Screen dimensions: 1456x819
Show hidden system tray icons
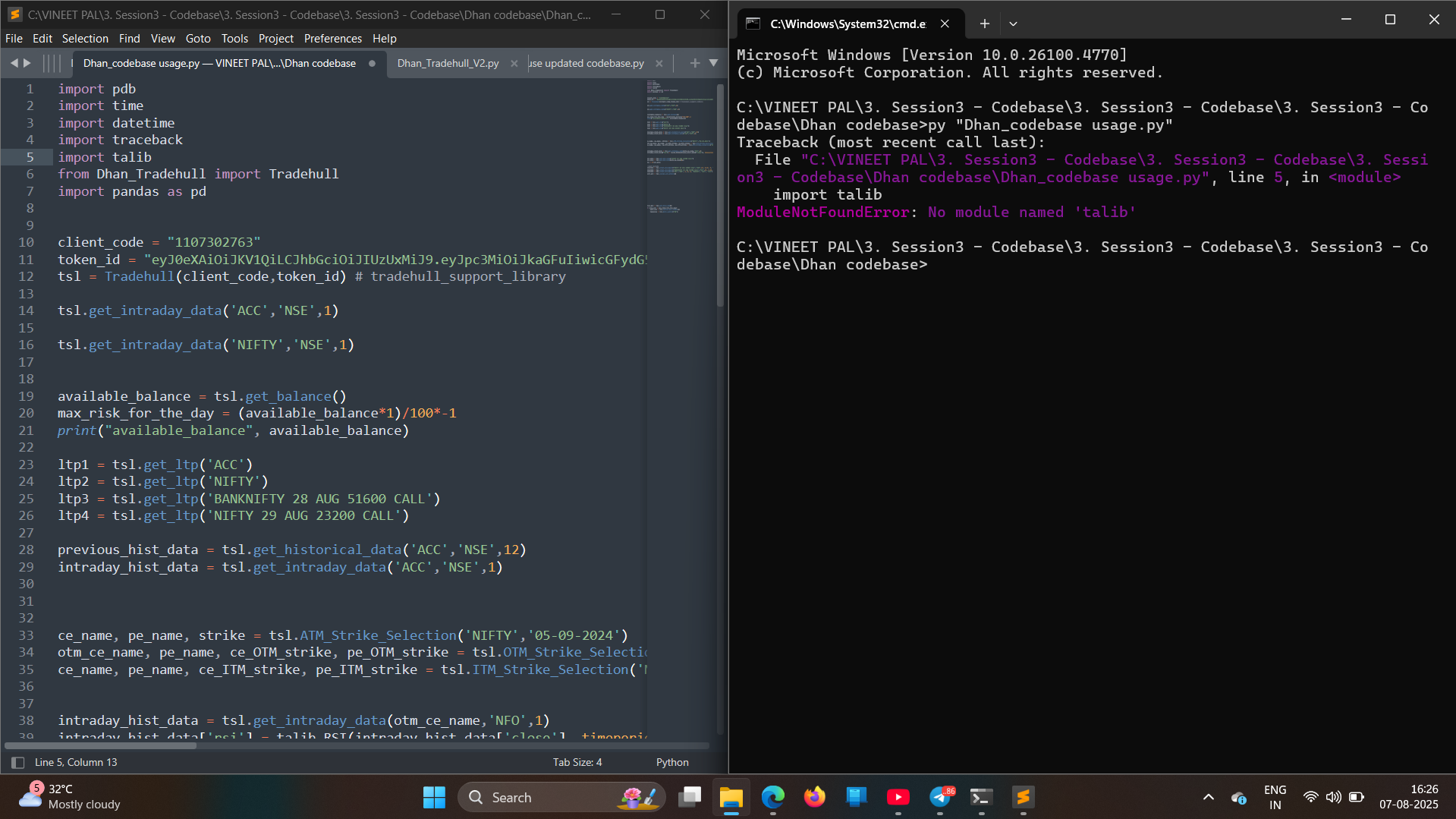[1208, 797]
